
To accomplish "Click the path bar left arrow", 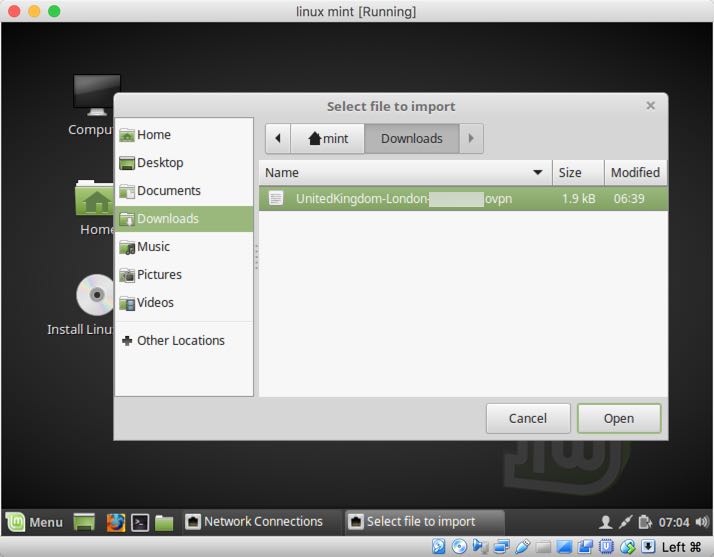I will point(278,138).
